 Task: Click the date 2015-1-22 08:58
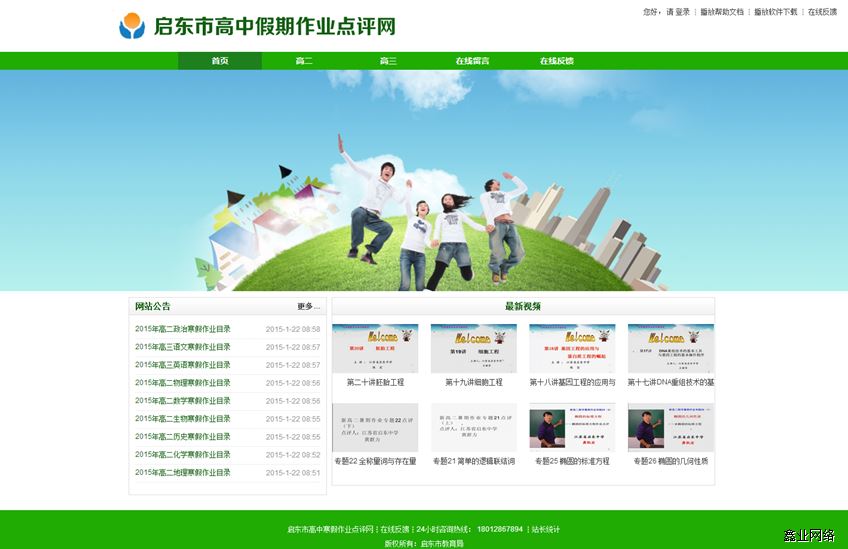(293, 329)
